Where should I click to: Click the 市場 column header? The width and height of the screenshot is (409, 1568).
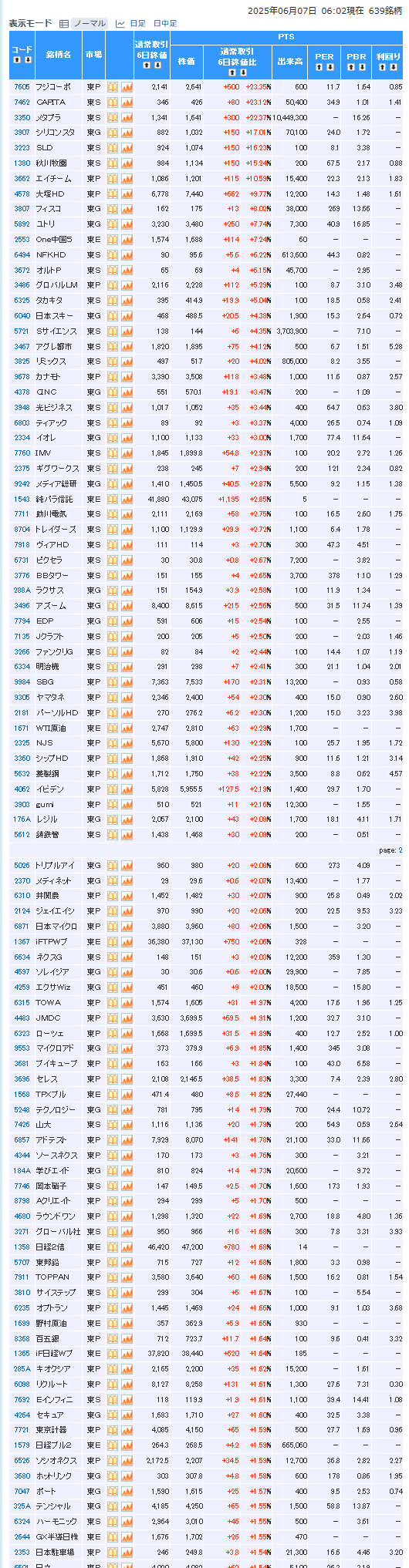(94, 55)
